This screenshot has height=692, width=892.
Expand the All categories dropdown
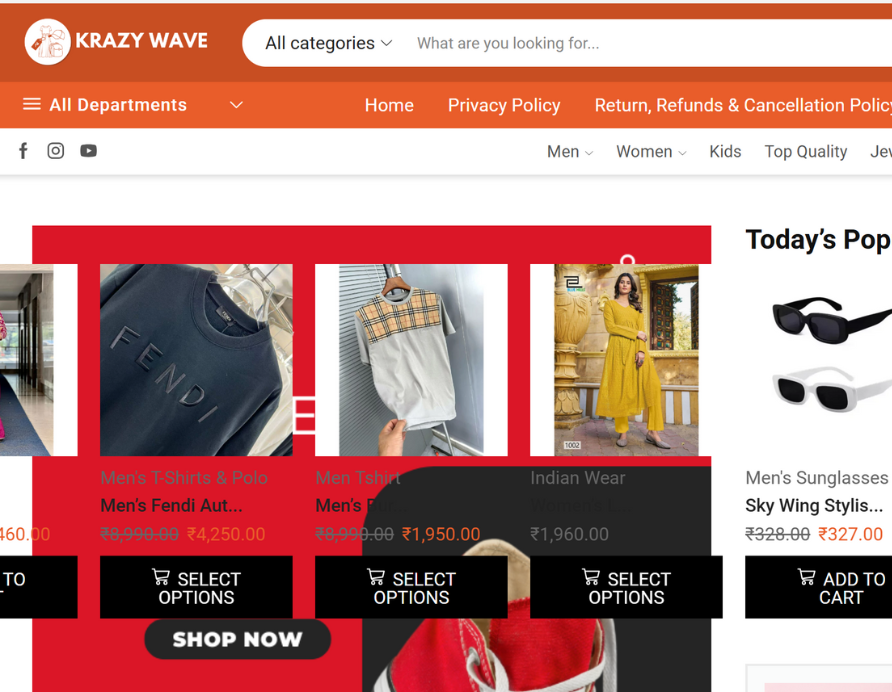328,43
